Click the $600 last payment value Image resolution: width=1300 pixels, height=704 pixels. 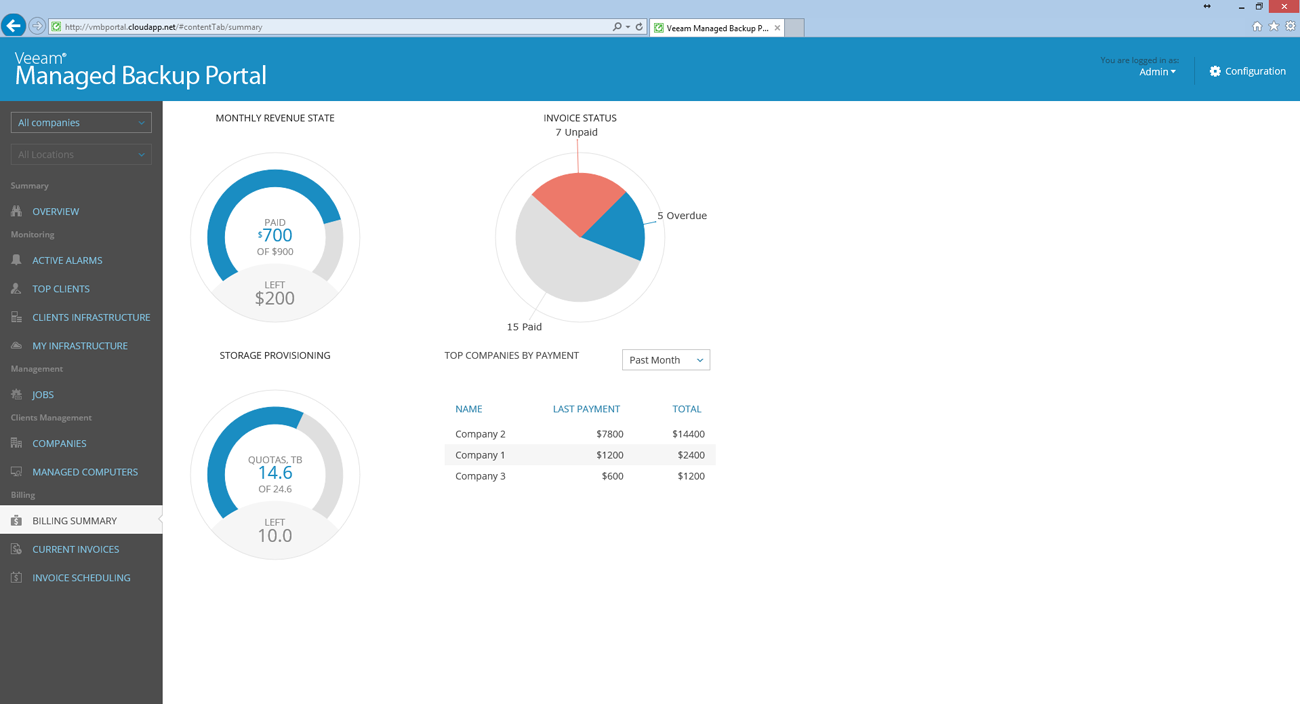click(x=612, y=476)
